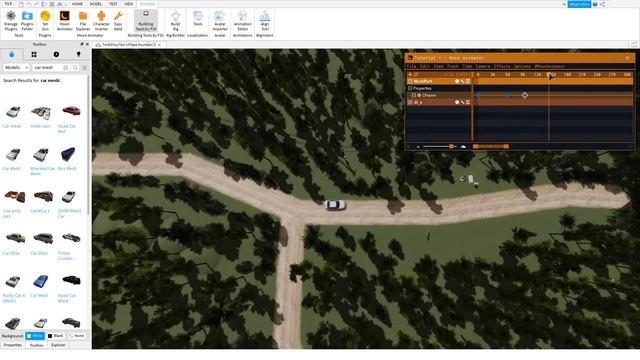Open the Models category dropdown
640x360 pixels.
point(16,67)
